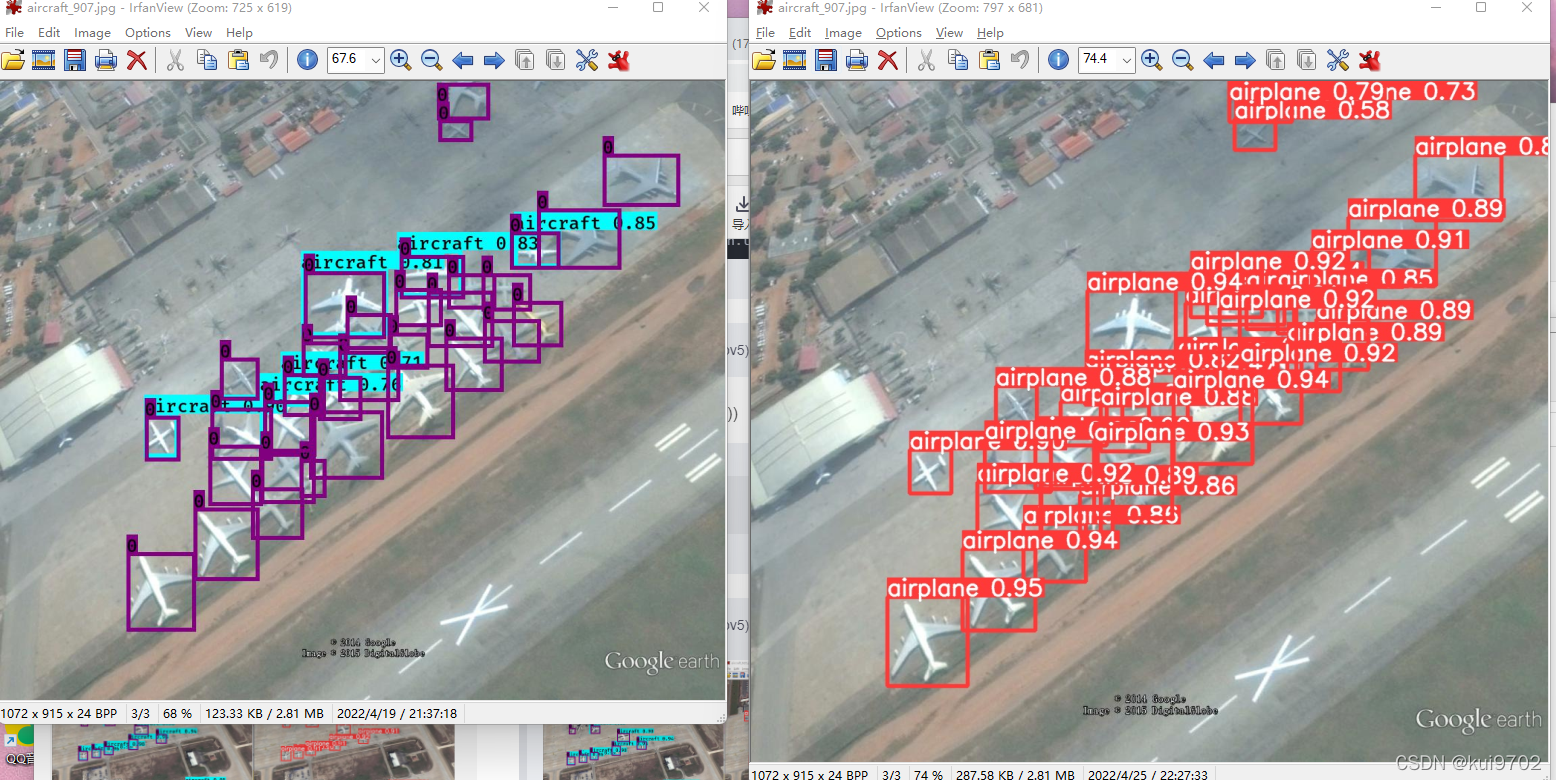The width and height of the screenshot is (1556, 780).
Task: Click Zoom in magnifier in right IrfanView window
Action: [x=1152, y=60]
